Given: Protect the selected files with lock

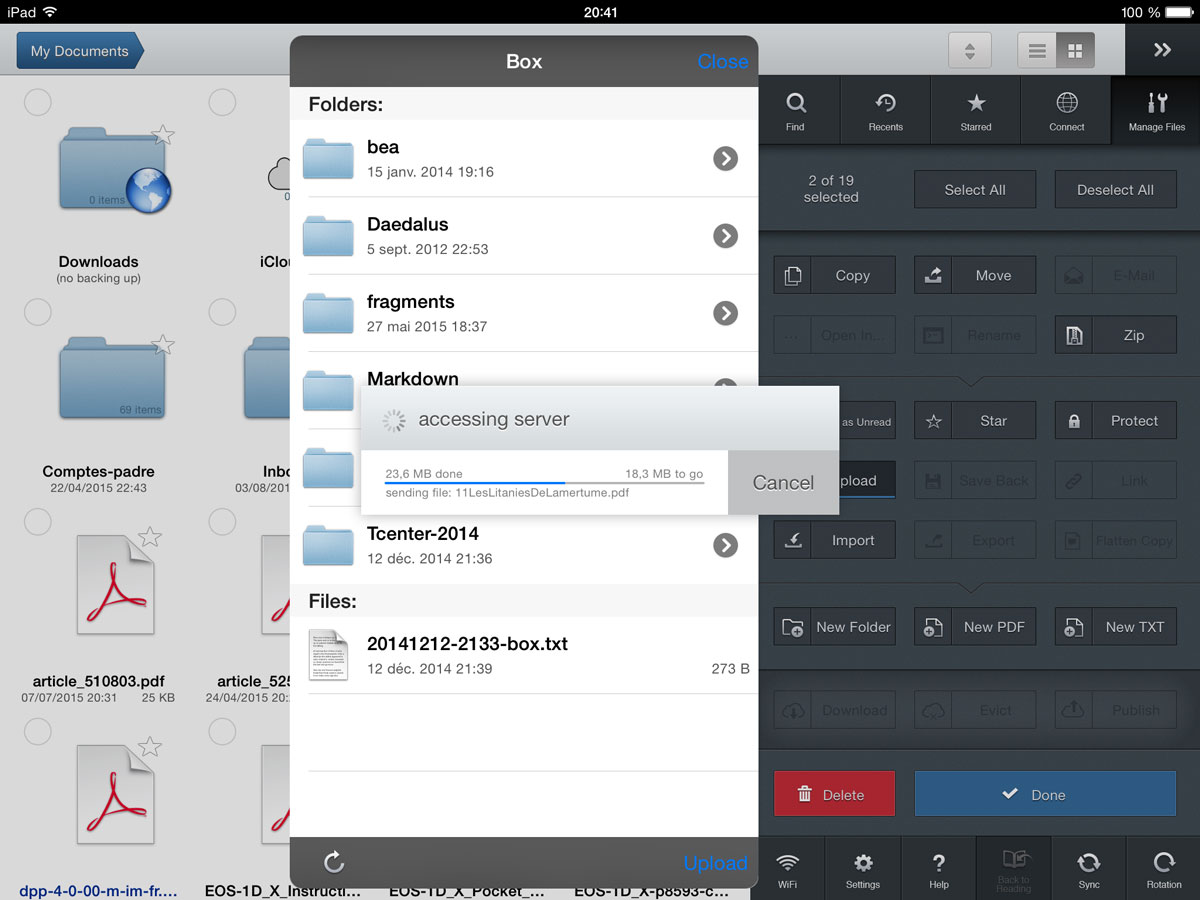Looking at the screenshot, I should (1115, 421).
